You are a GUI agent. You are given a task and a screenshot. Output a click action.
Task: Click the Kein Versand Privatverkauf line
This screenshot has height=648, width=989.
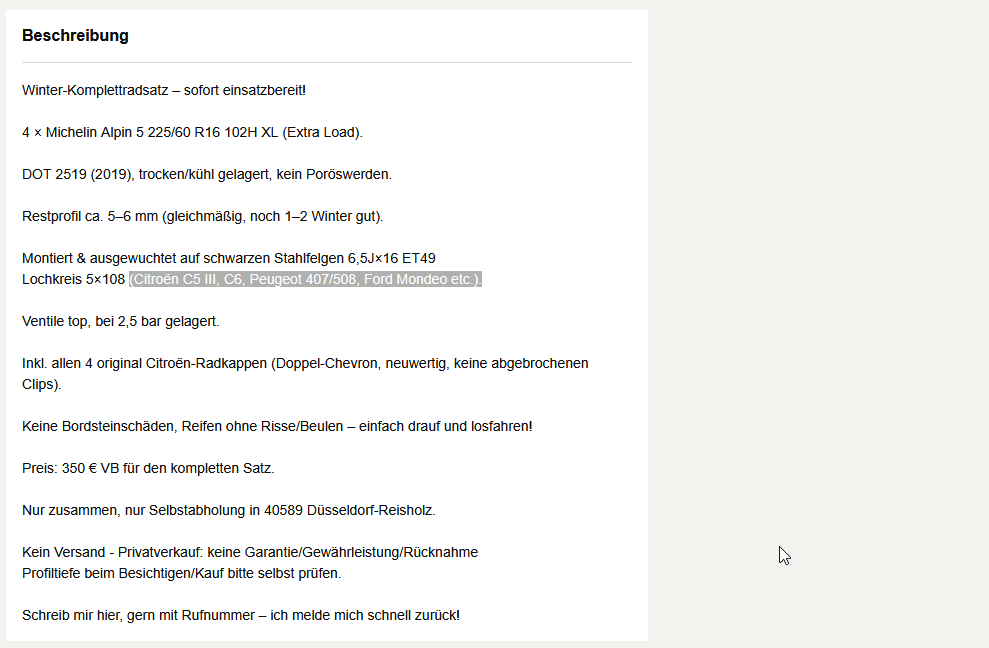pyautogui.click(x=250, y=552)
